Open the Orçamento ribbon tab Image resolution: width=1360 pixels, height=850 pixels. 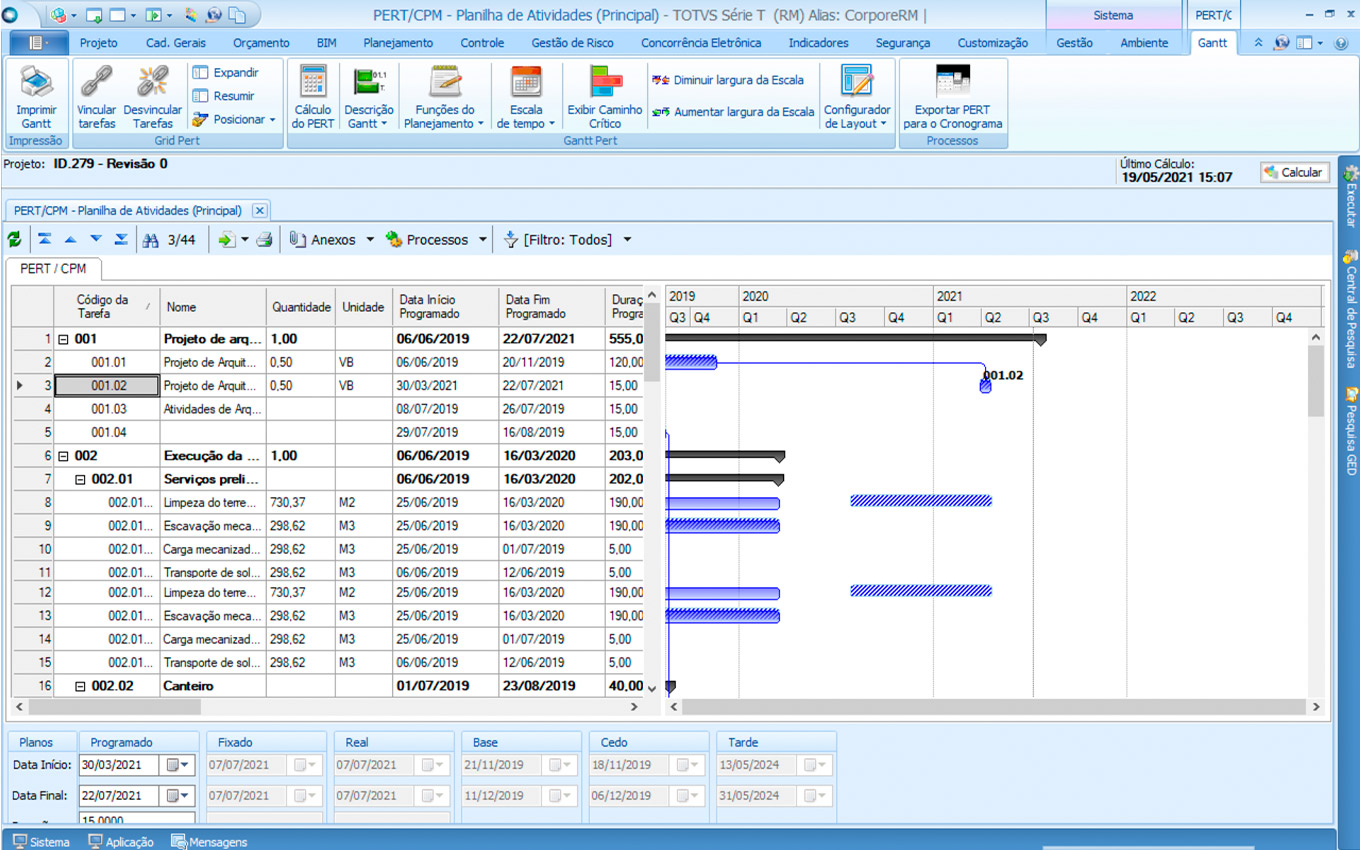(261, 43)
